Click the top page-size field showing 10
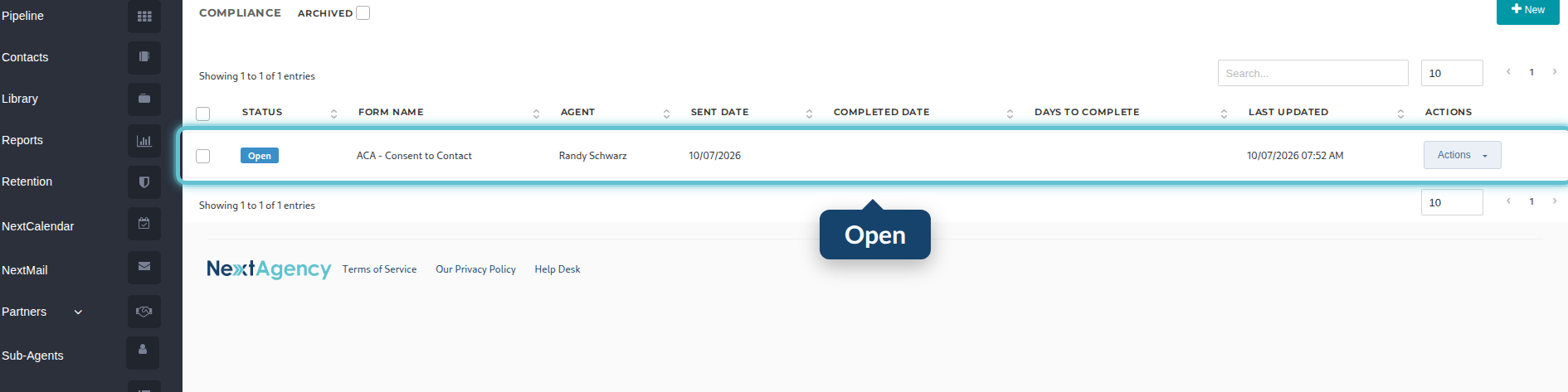The image size is (1568, 392). click(x=1452, y=73)
